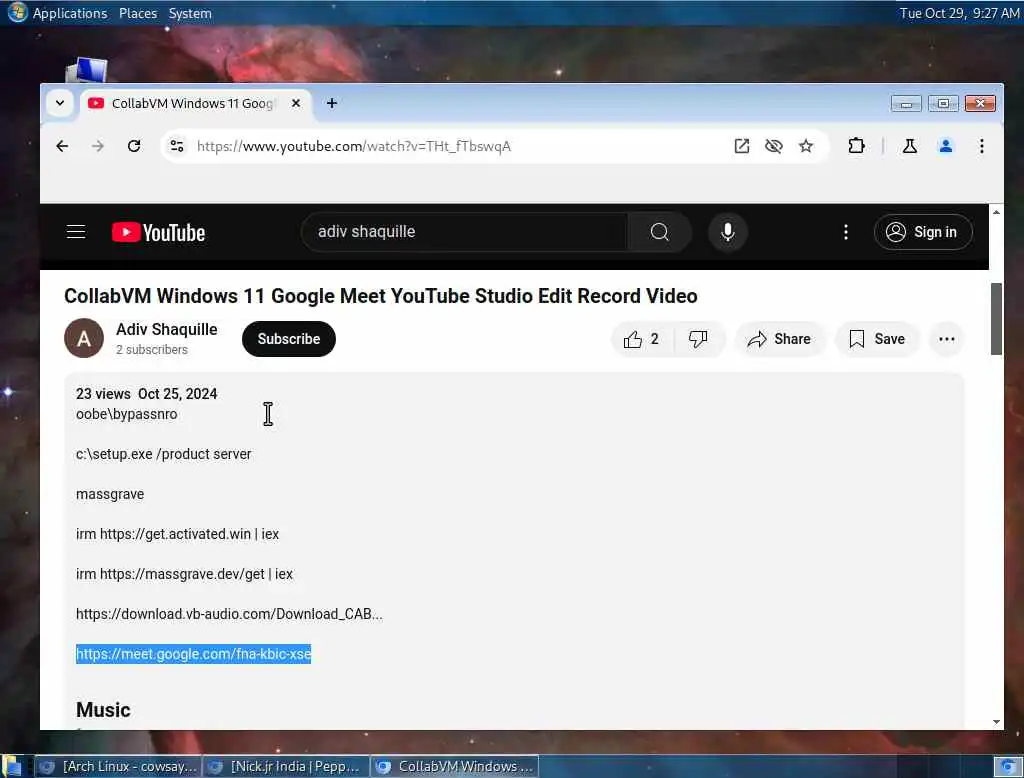This screenshot has height=778, width=1024.
Task: Go forward with the browser forward arrow
Action: [98, 146]
